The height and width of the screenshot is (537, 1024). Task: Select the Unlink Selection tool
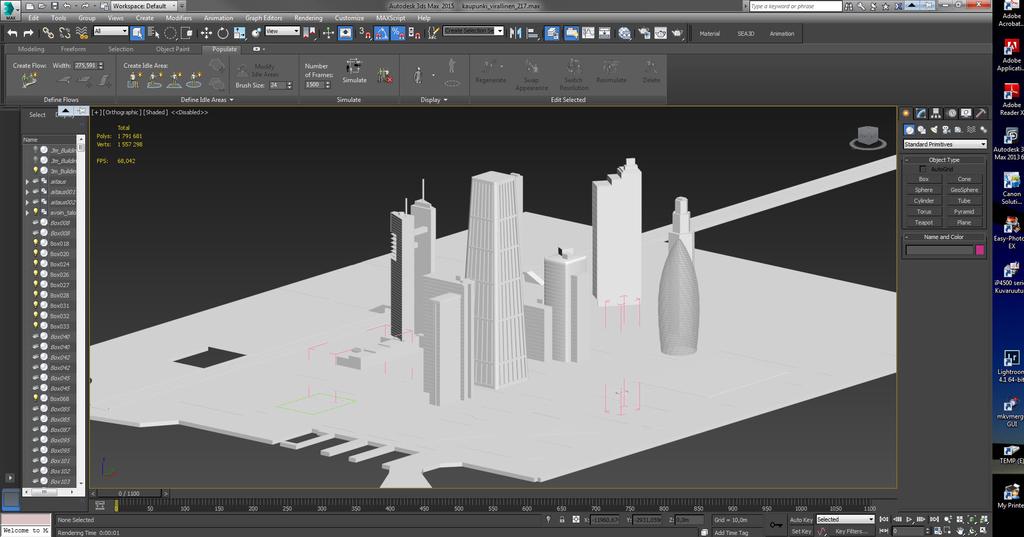pos(65,33)
